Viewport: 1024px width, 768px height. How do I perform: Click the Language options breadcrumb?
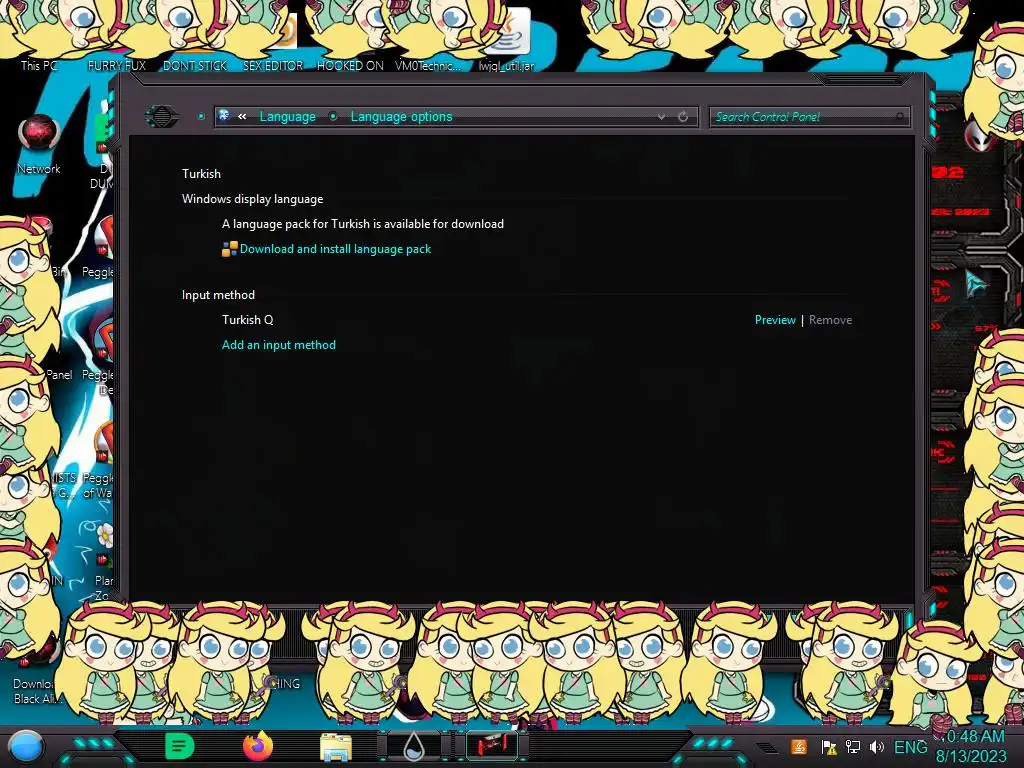click(401, 116)
